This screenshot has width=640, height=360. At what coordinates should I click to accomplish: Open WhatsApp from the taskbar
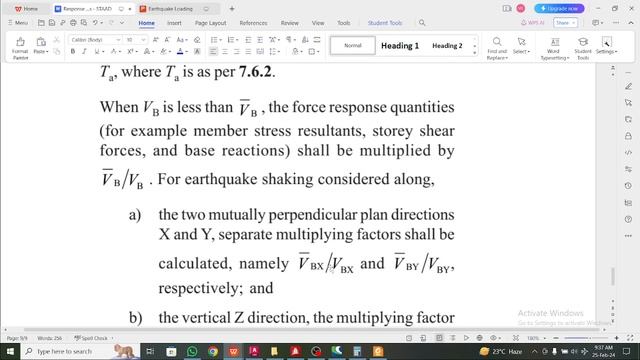tap(192, 351)
